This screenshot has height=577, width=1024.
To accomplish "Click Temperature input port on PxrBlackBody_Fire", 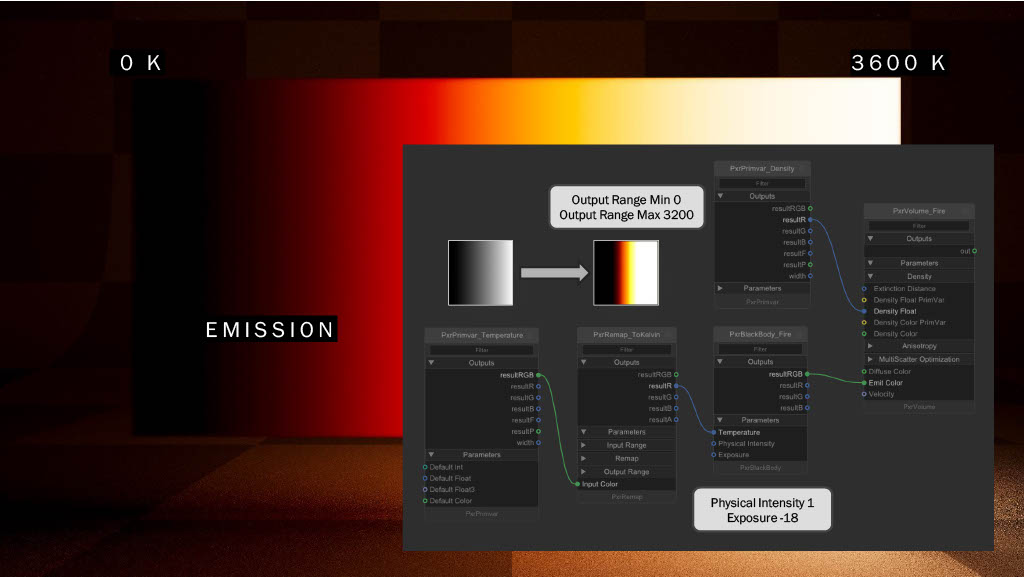I will point(713,432).
